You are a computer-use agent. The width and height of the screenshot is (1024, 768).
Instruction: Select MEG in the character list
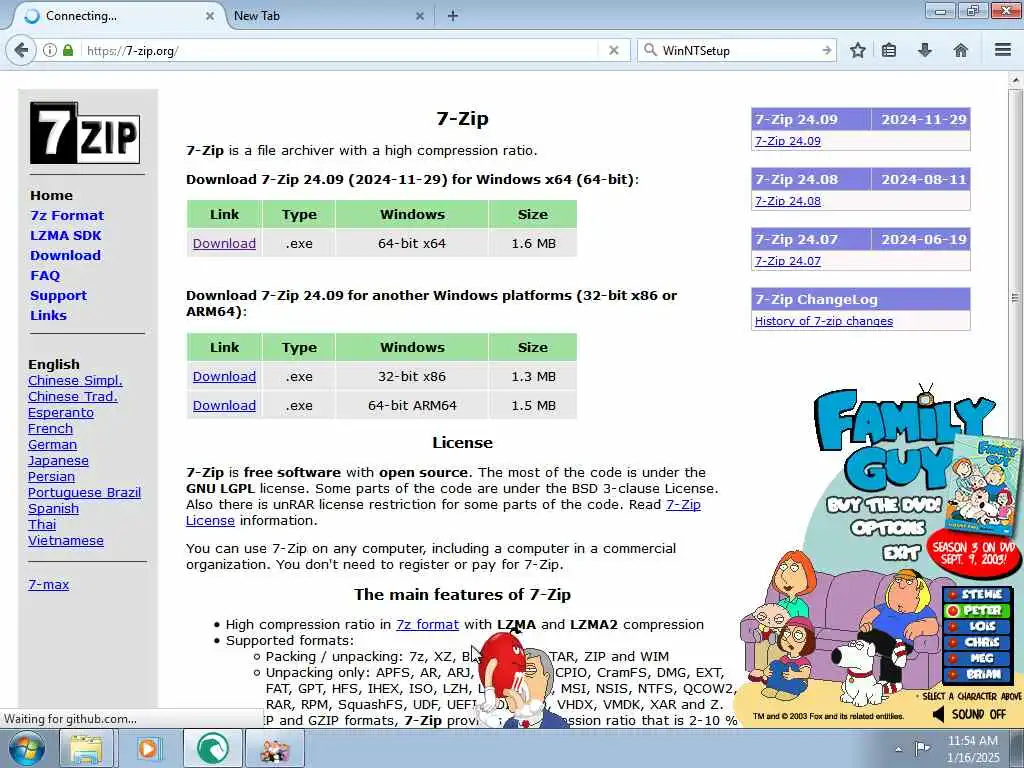[977, 658]
